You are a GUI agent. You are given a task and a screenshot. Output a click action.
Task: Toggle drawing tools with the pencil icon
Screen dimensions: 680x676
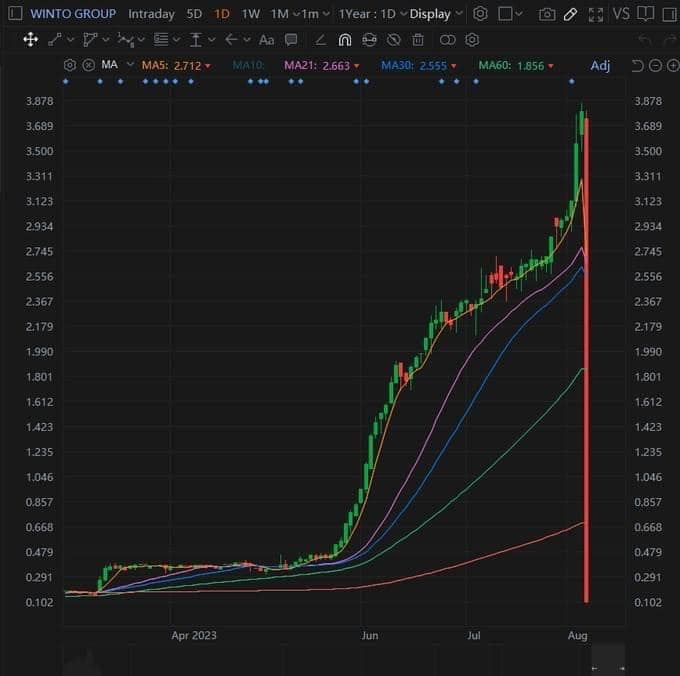570,14
